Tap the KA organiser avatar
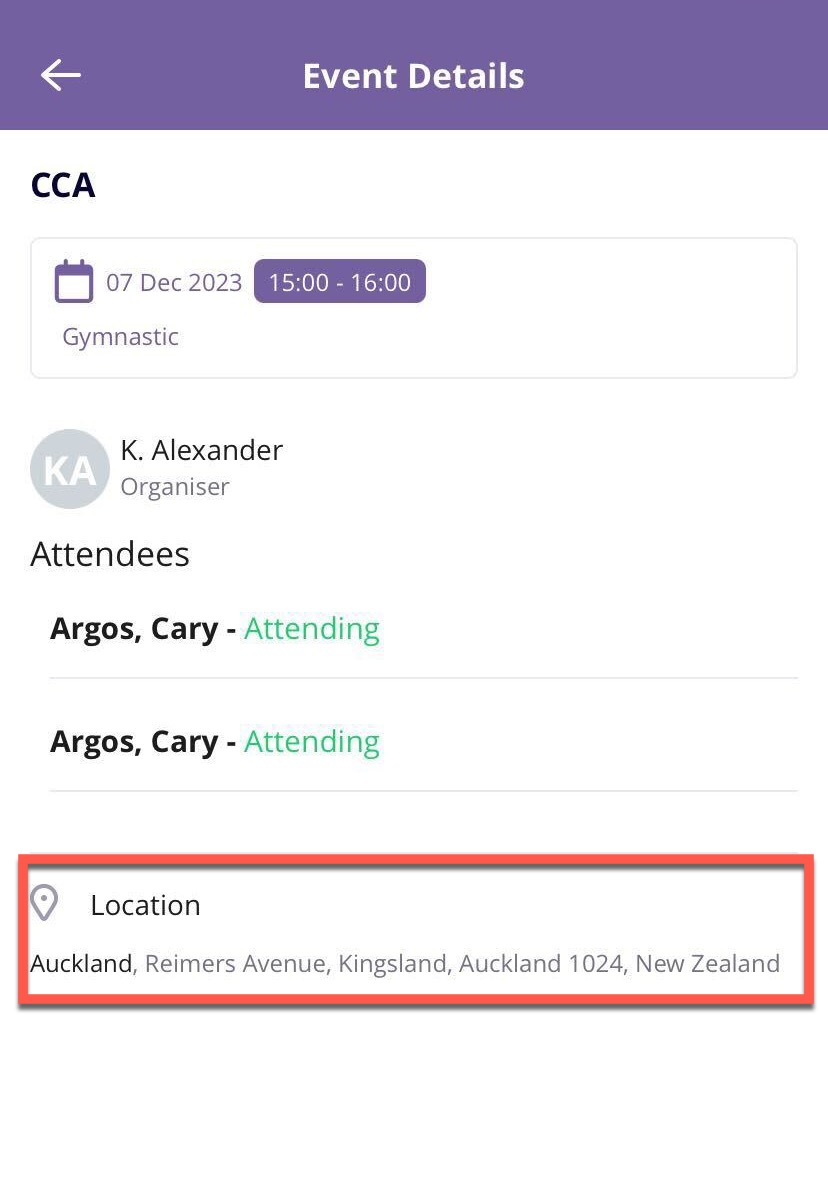Viewport: 828px width, 1190px height. (69, 469)
